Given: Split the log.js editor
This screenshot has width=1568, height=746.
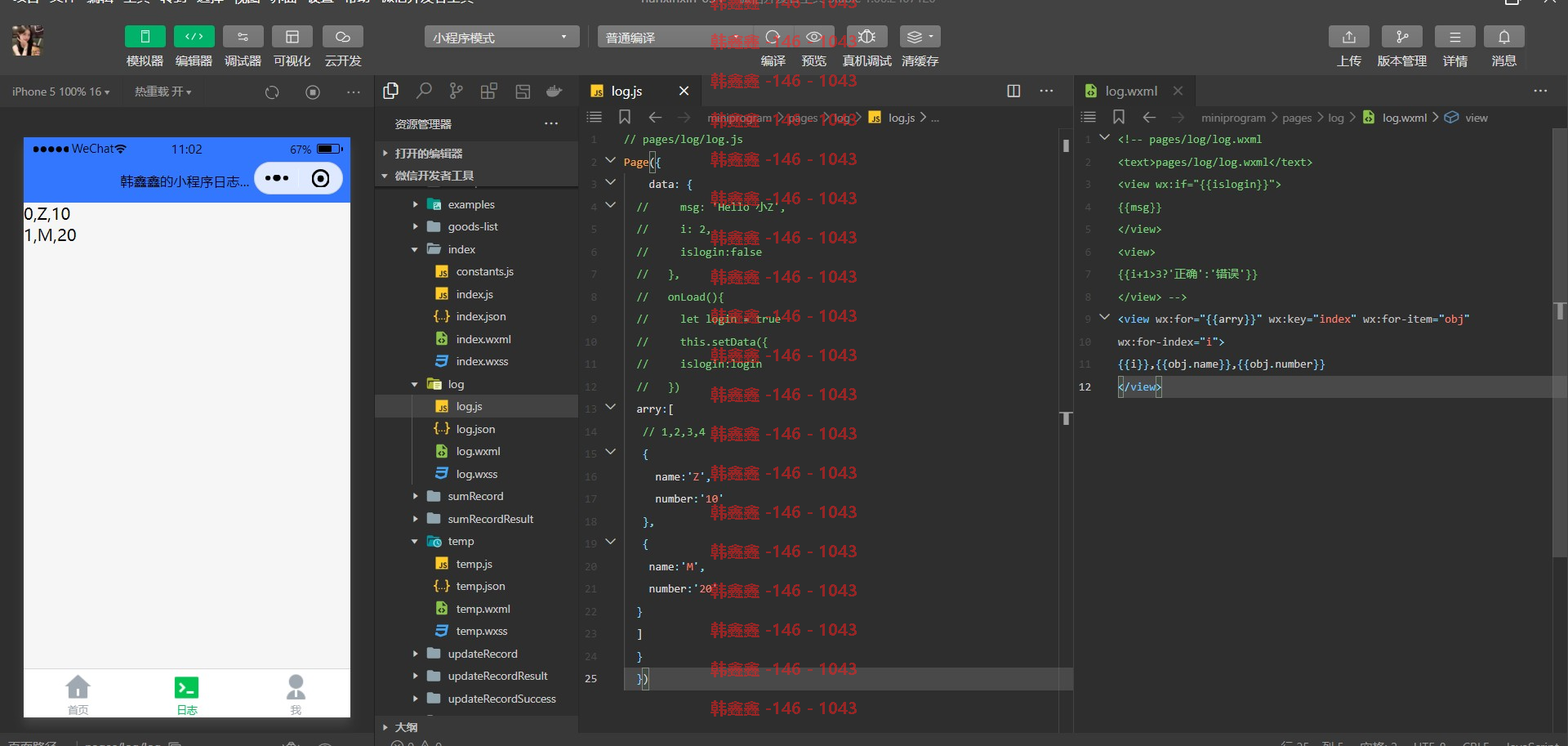Looking at the screenshot, I should click(1013, 92).
